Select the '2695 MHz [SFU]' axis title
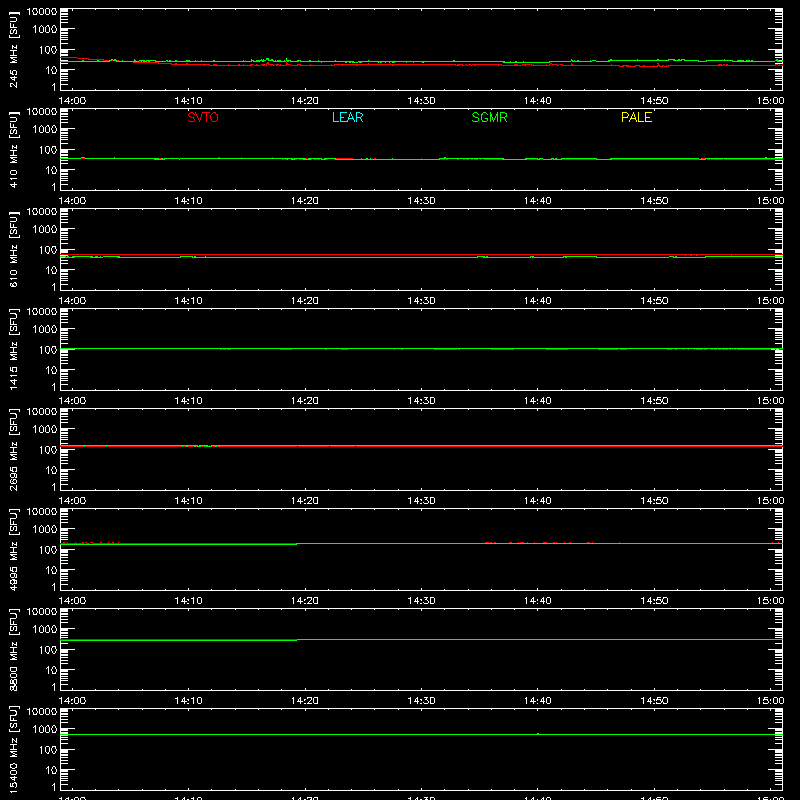The image size is (800, 800). (x=13, y=449)
